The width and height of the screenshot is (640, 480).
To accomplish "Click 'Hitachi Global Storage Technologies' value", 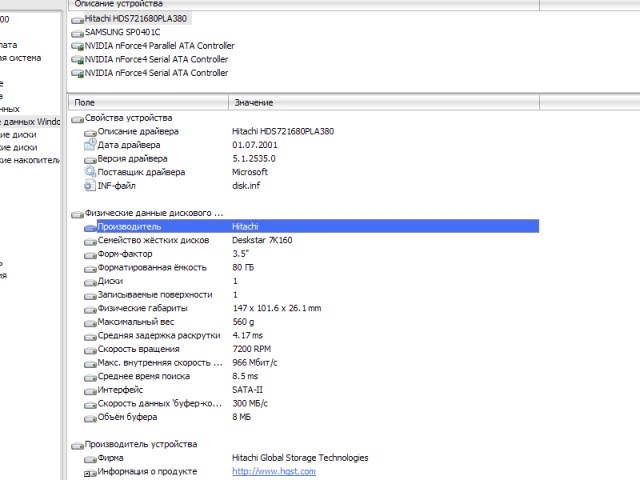I will pyautogui.click(x=300, y=458).
